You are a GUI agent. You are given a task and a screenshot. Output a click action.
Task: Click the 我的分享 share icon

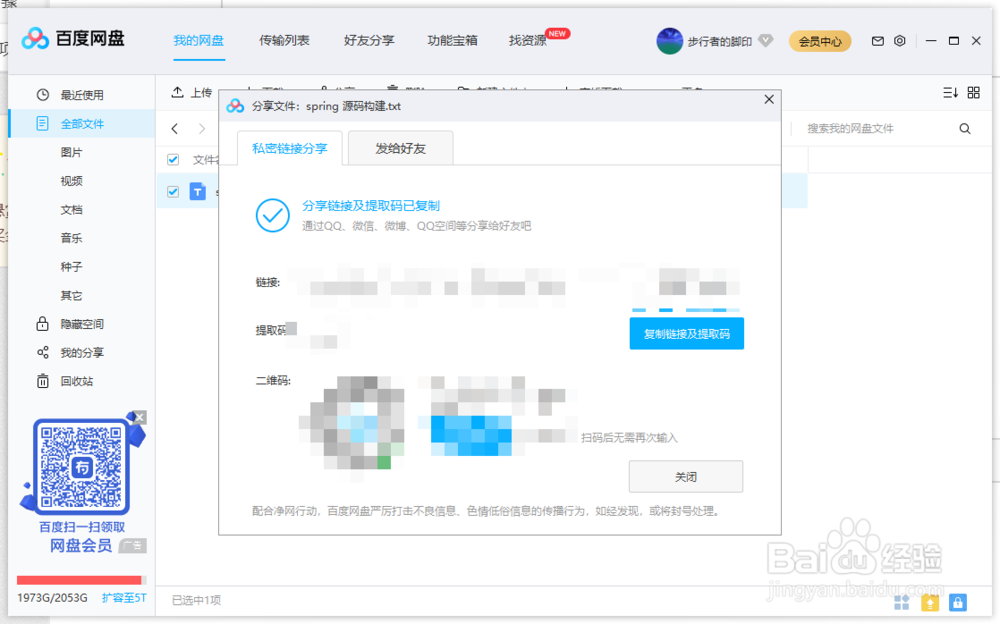point(43,352)
